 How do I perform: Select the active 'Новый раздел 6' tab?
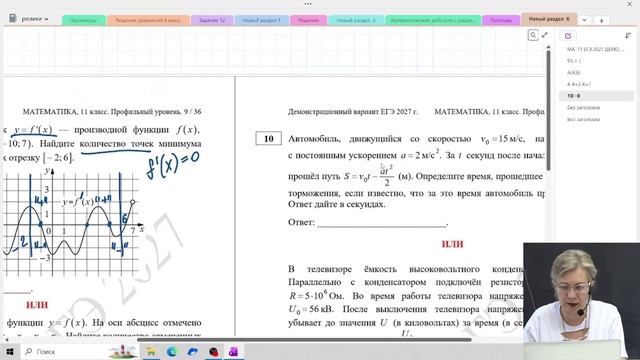click(549, 19)
